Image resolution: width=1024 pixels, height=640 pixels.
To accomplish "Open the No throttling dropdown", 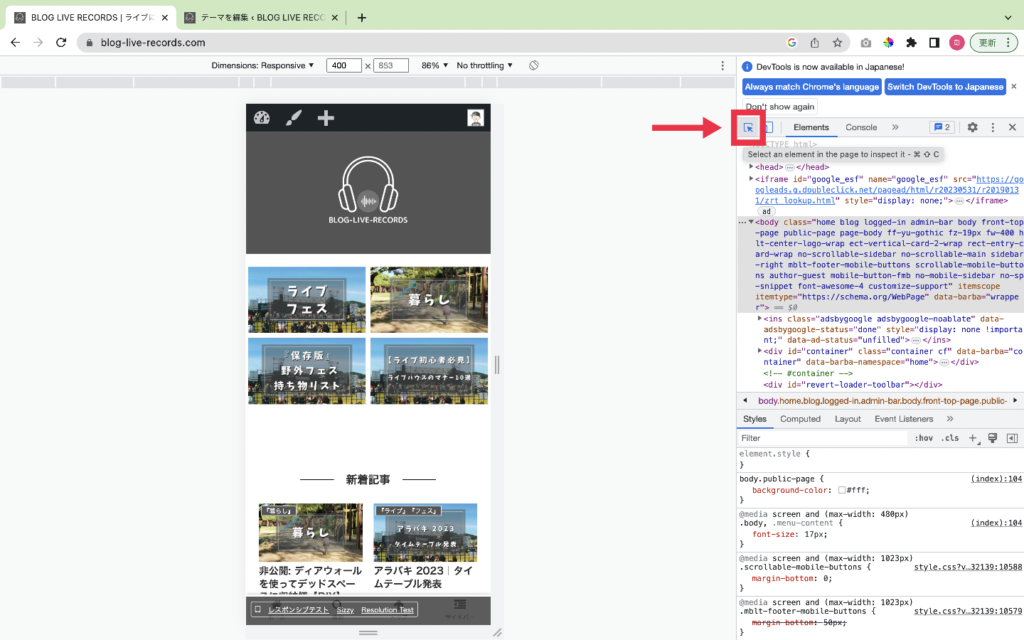I will (x=485, y=65).
